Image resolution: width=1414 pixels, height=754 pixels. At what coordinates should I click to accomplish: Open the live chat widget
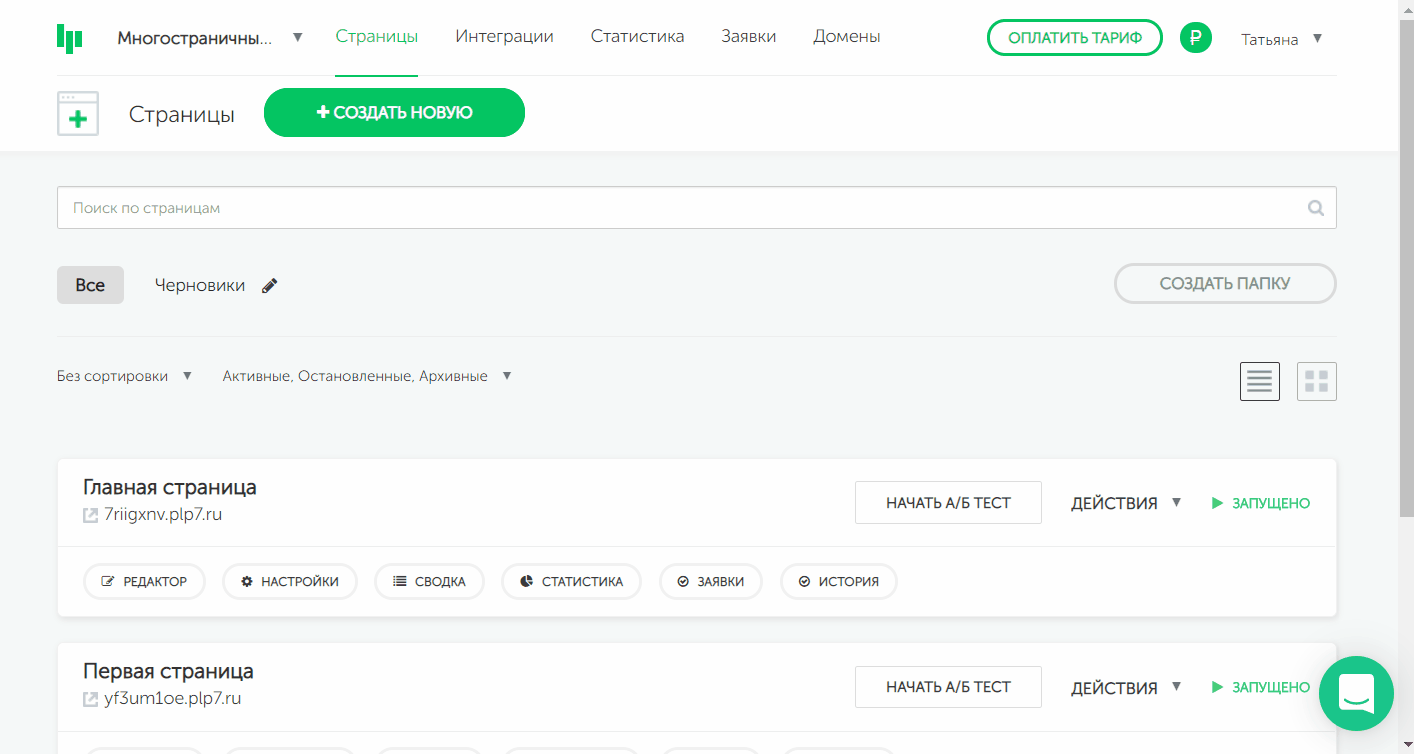(1355, 693)
